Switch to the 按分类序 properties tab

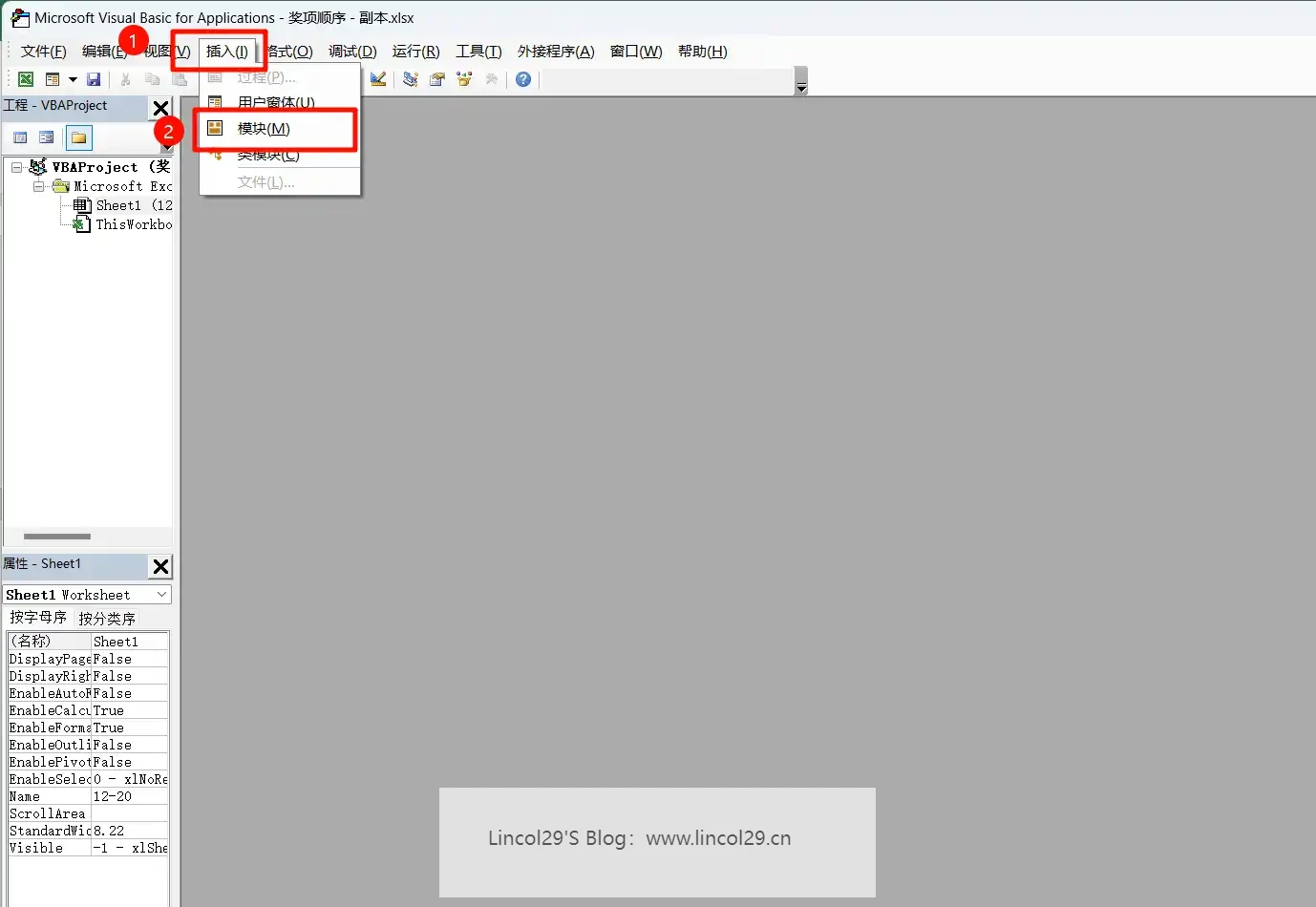click(107, 619)
